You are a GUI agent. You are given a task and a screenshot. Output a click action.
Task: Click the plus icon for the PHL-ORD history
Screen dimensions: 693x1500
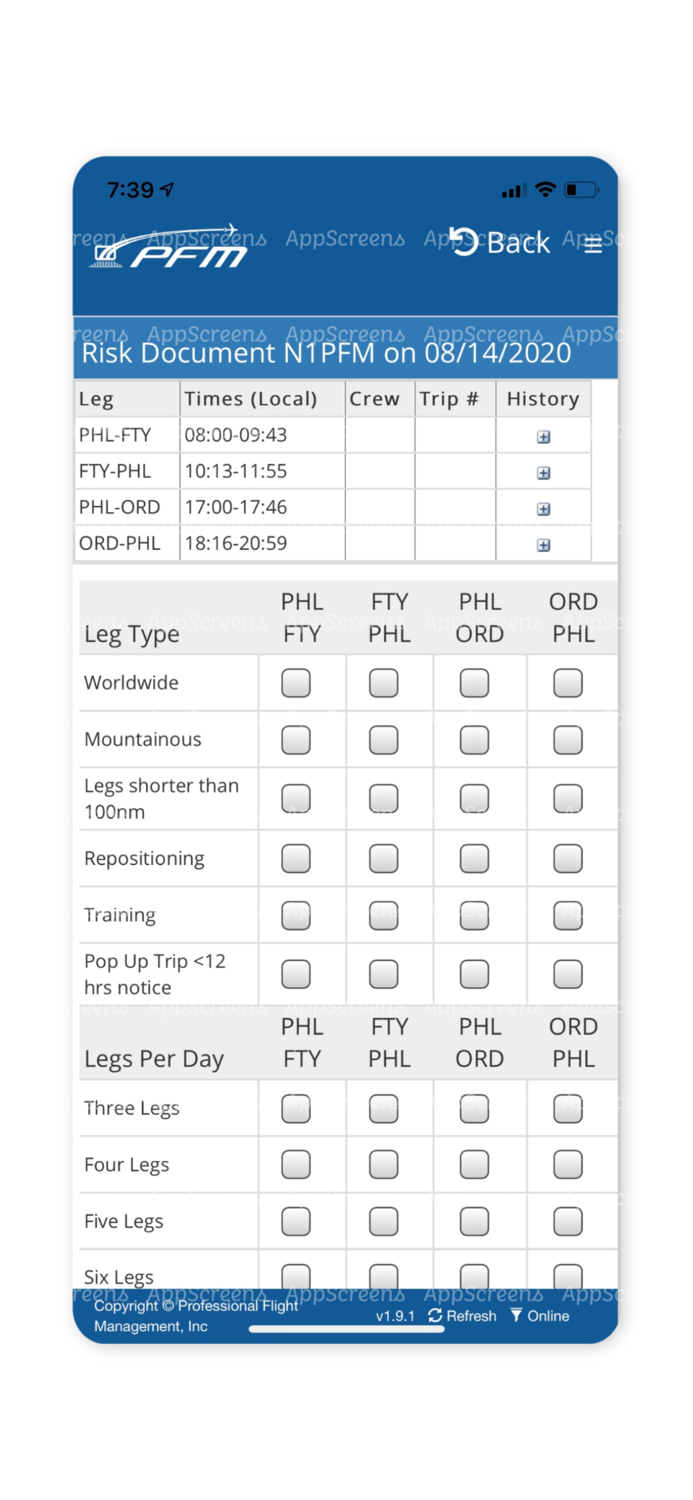pos(543,508)
